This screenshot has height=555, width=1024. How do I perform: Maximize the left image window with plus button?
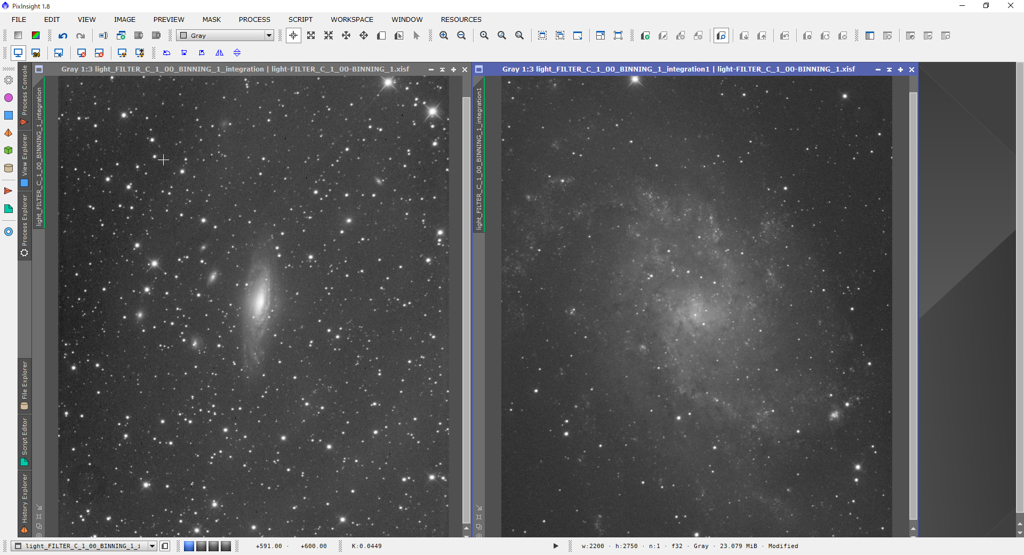tap(453, 69)
